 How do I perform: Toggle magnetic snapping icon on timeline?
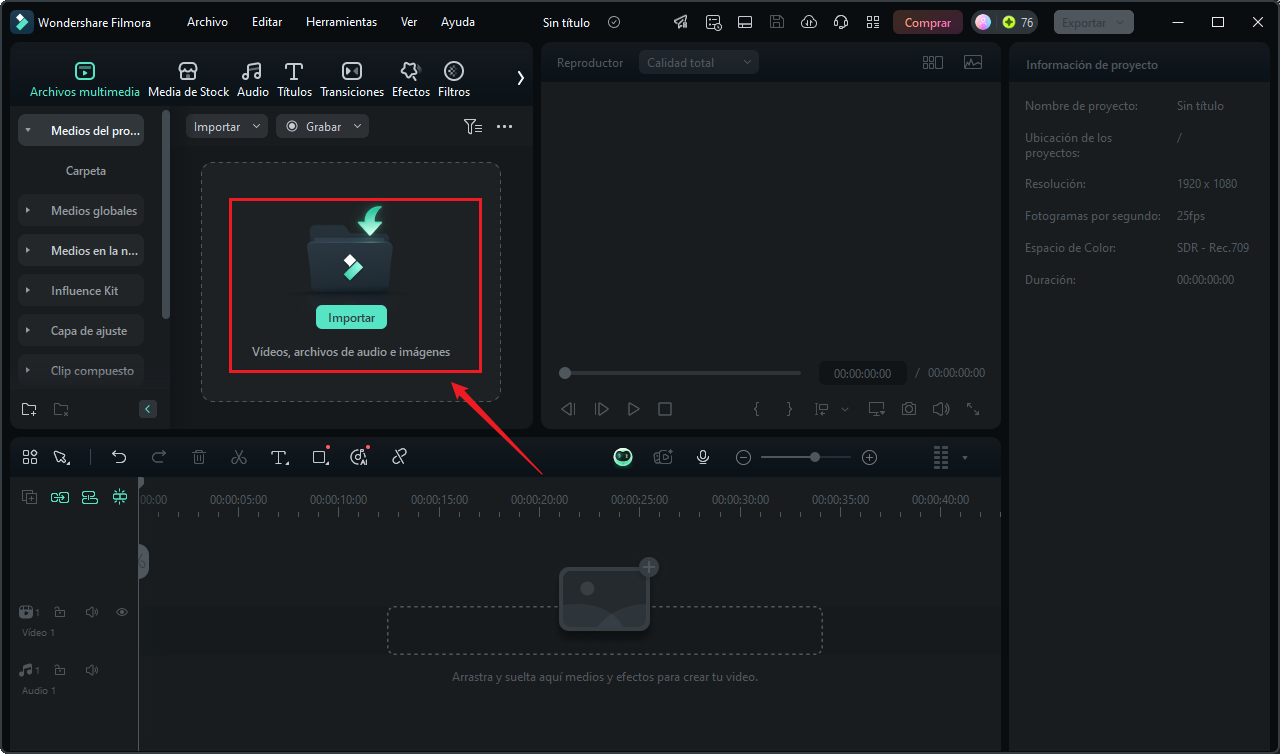pyautogui.click(x=120, y=497)
